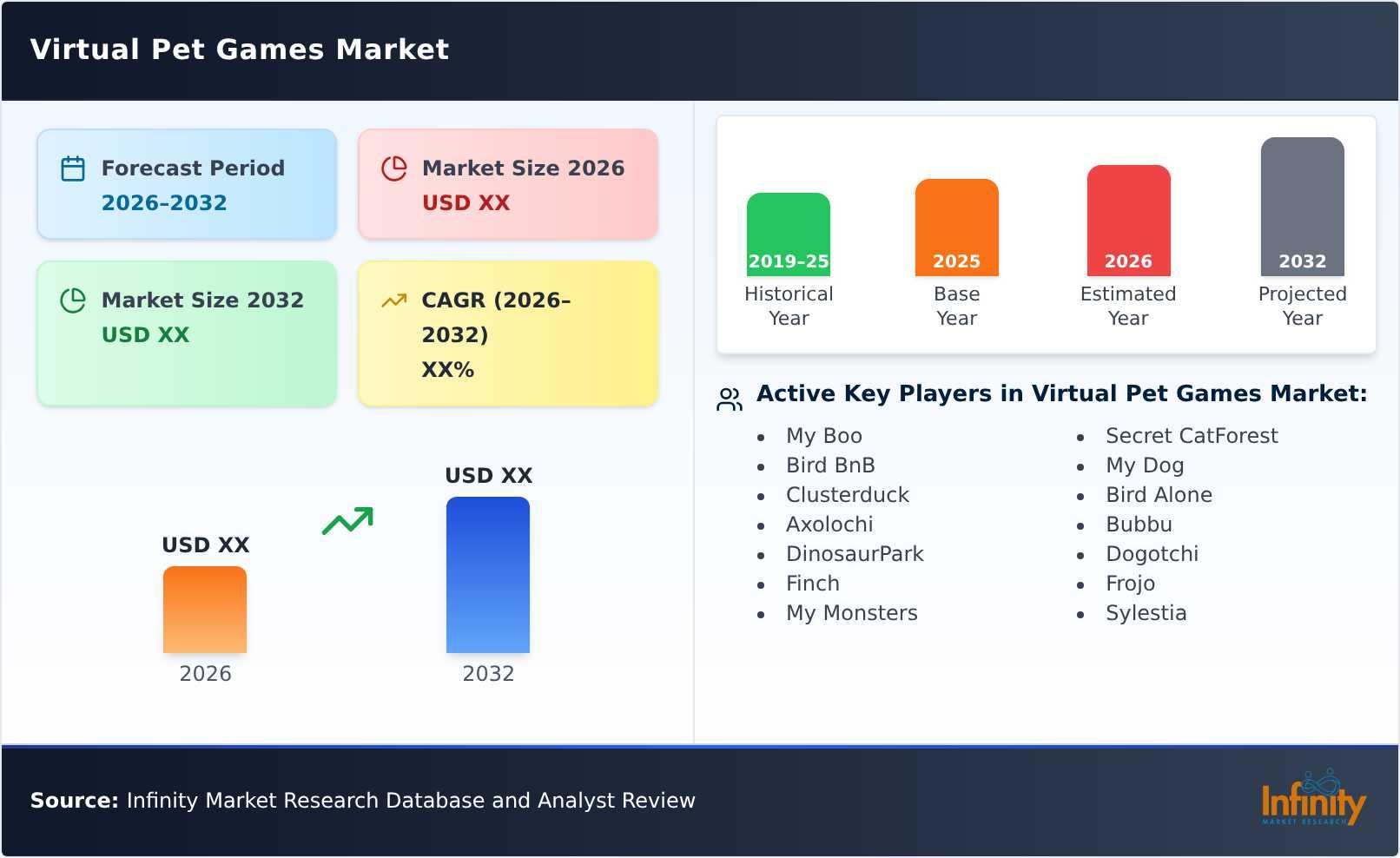Select My Dog in the players list
The image size is (1400, 858).
pos(1145,465)
